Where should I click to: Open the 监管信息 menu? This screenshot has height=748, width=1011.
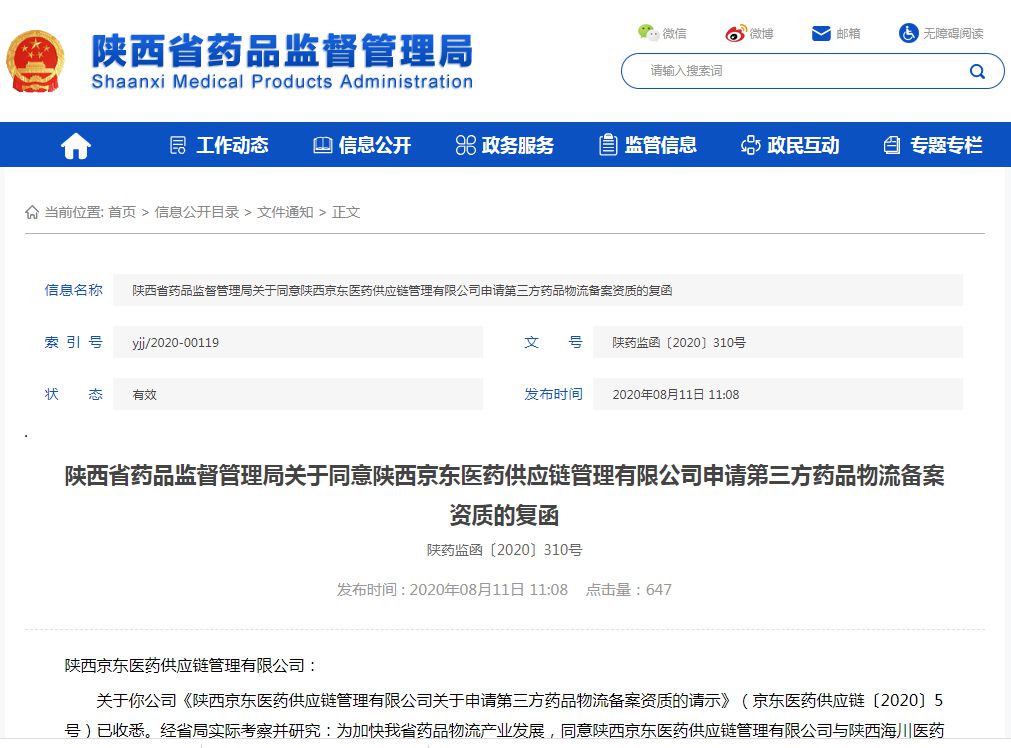(648, 145)
